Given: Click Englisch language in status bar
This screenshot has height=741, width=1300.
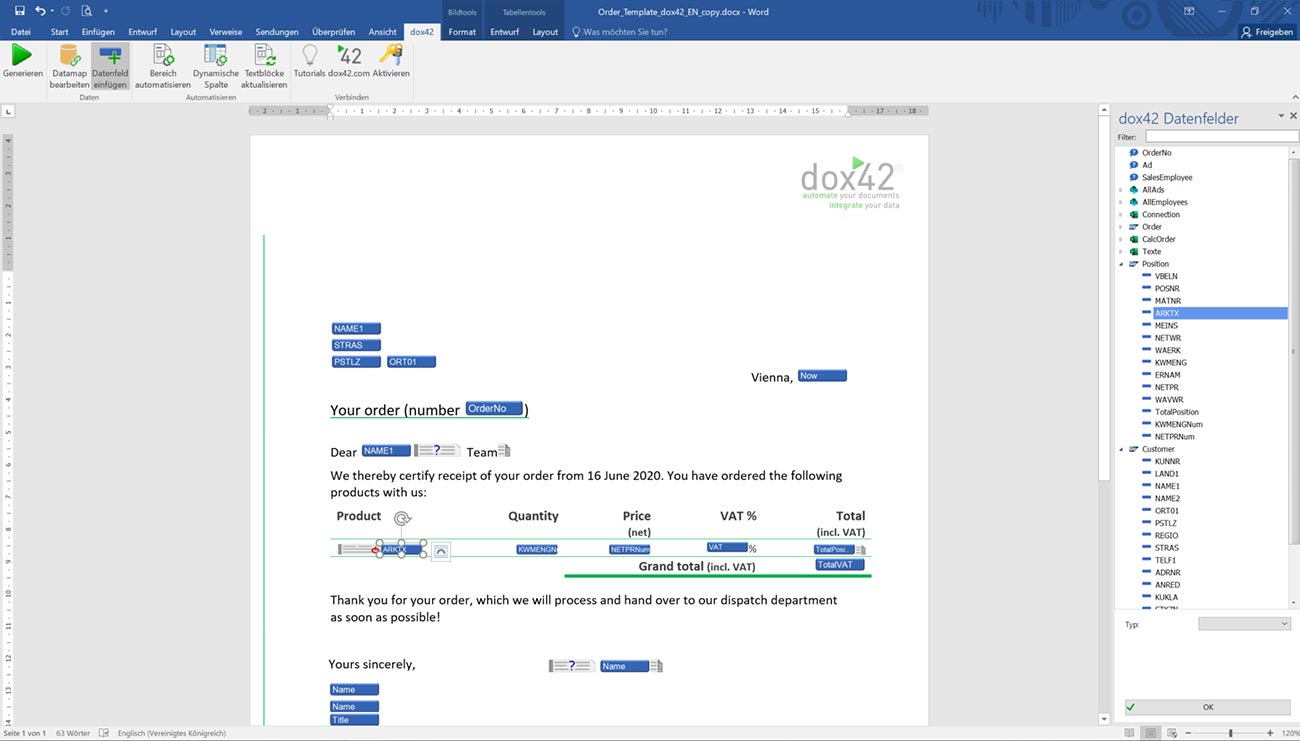Looking at the screenshot, I should click(x=171, y=733).
